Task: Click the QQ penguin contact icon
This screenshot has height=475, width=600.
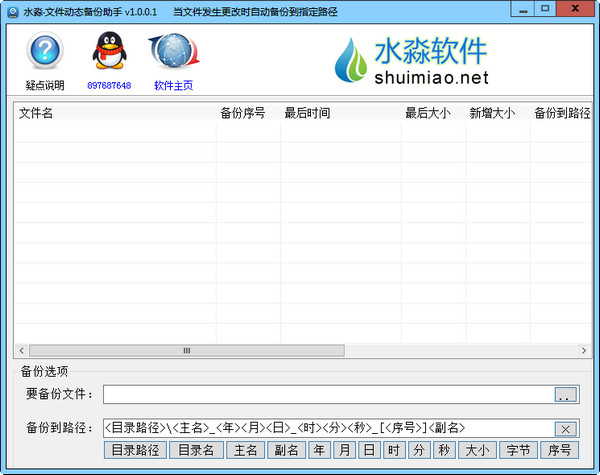Action: pos(109,51)
